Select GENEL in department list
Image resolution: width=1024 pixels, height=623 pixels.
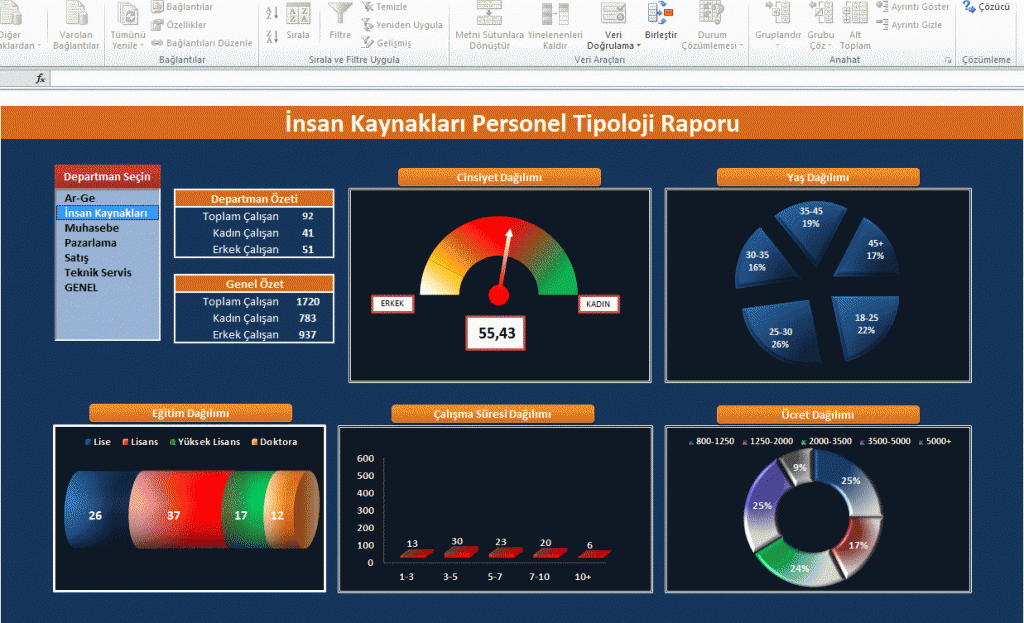[x=108, y=288]
